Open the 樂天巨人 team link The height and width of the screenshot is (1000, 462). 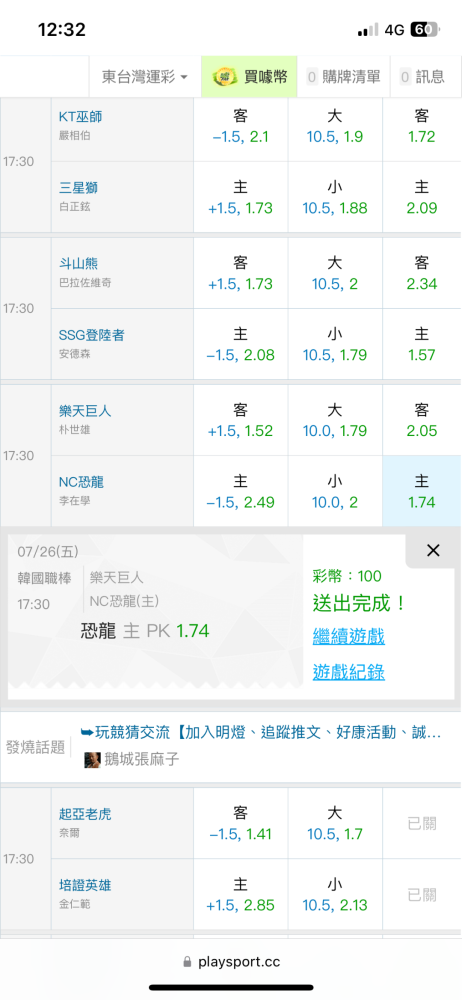[86, 411]
